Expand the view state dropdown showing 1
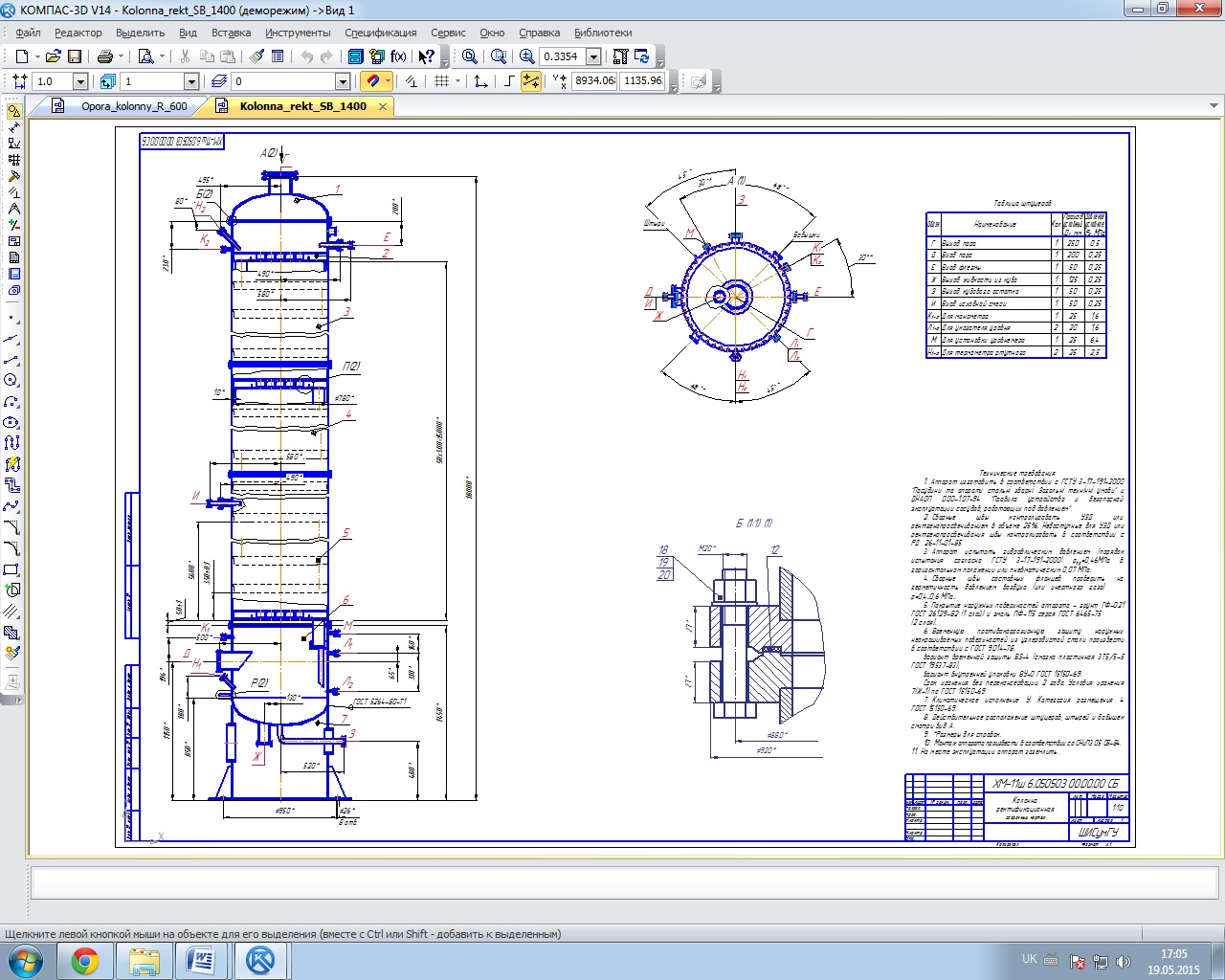Screen dimensions: 1225x980 click(190, 81)
